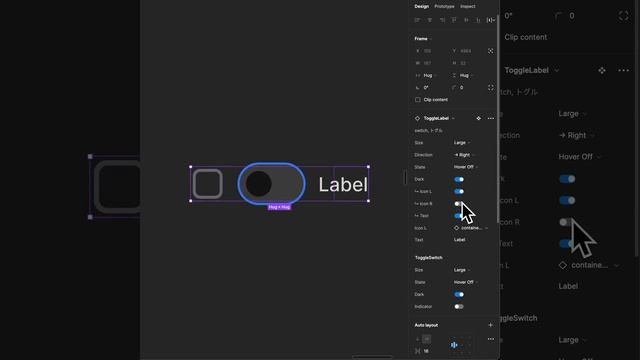Open ToggleLabel Size dropdown in the small Design panel
The image size is (640, 360).
pyautogui.click(x=462, y=143)
